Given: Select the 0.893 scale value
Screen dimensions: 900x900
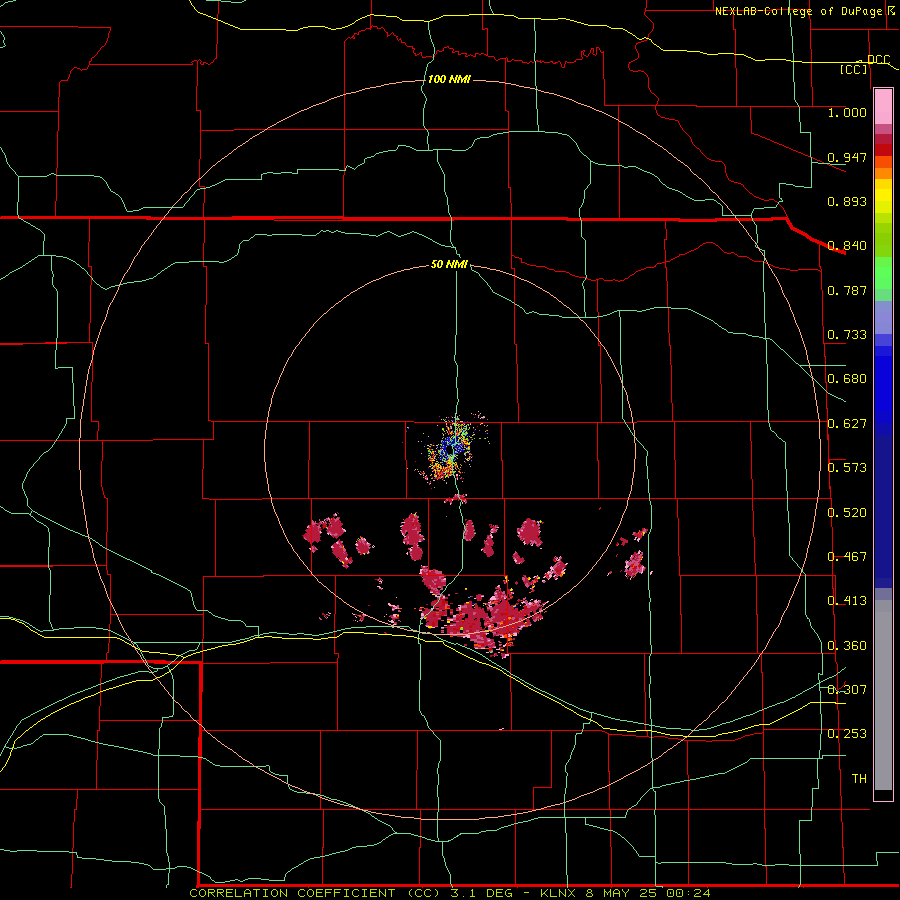Looking at the screenshot, I should pos(847,201).
